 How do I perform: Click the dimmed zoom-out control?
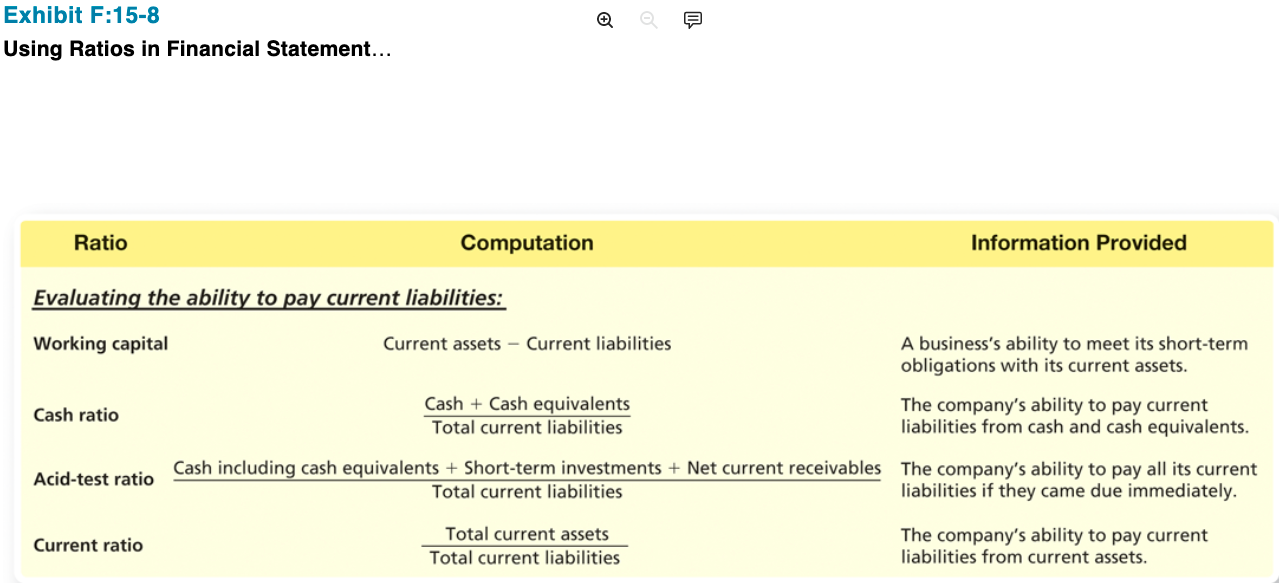click(648, 19)
